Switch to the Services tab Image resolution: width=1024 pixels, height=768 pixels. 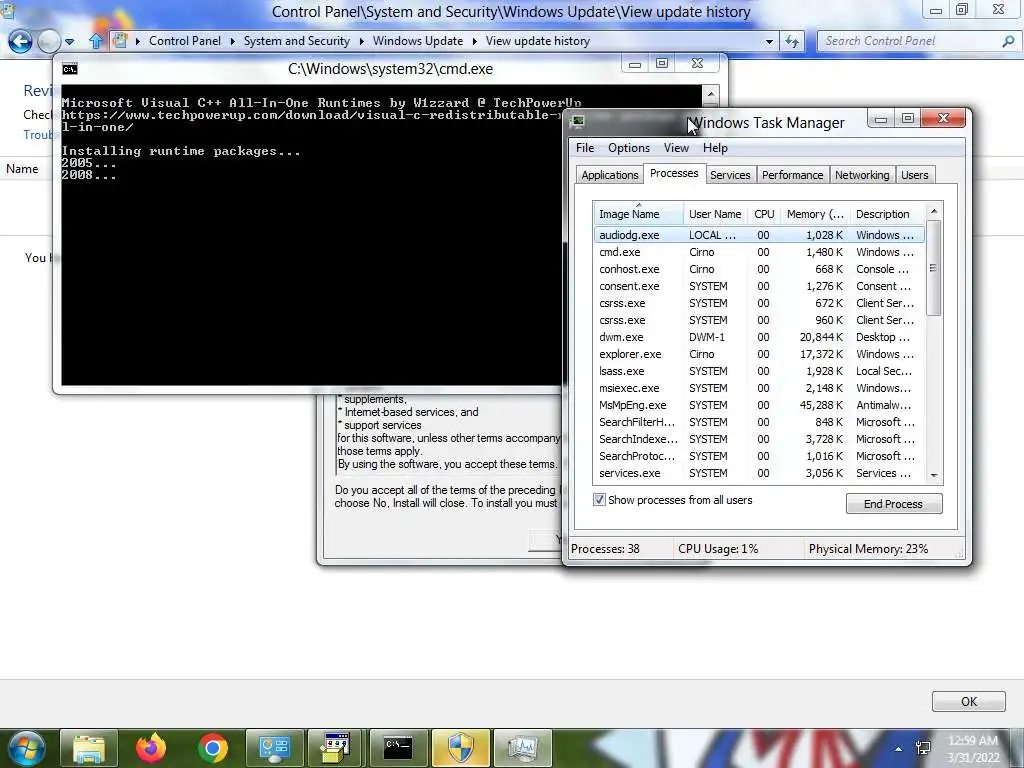[730, 175]
